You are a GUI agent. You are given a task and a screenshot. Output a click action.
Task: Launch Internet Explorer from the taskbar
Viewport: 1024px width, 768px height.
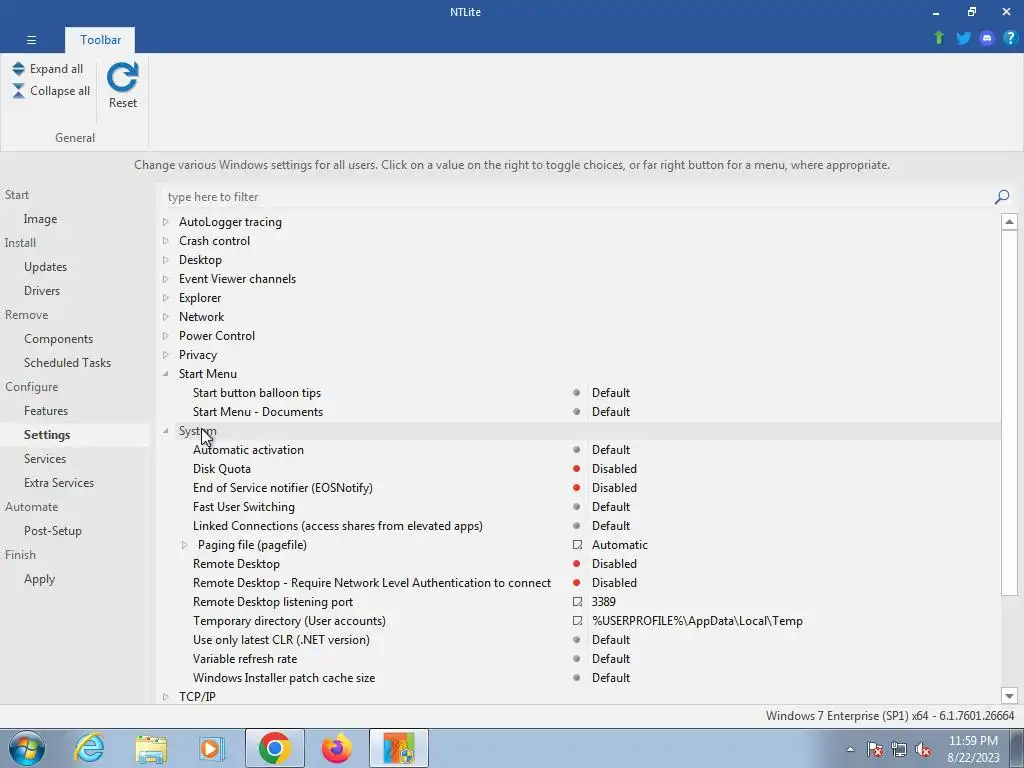coord(89,748)
